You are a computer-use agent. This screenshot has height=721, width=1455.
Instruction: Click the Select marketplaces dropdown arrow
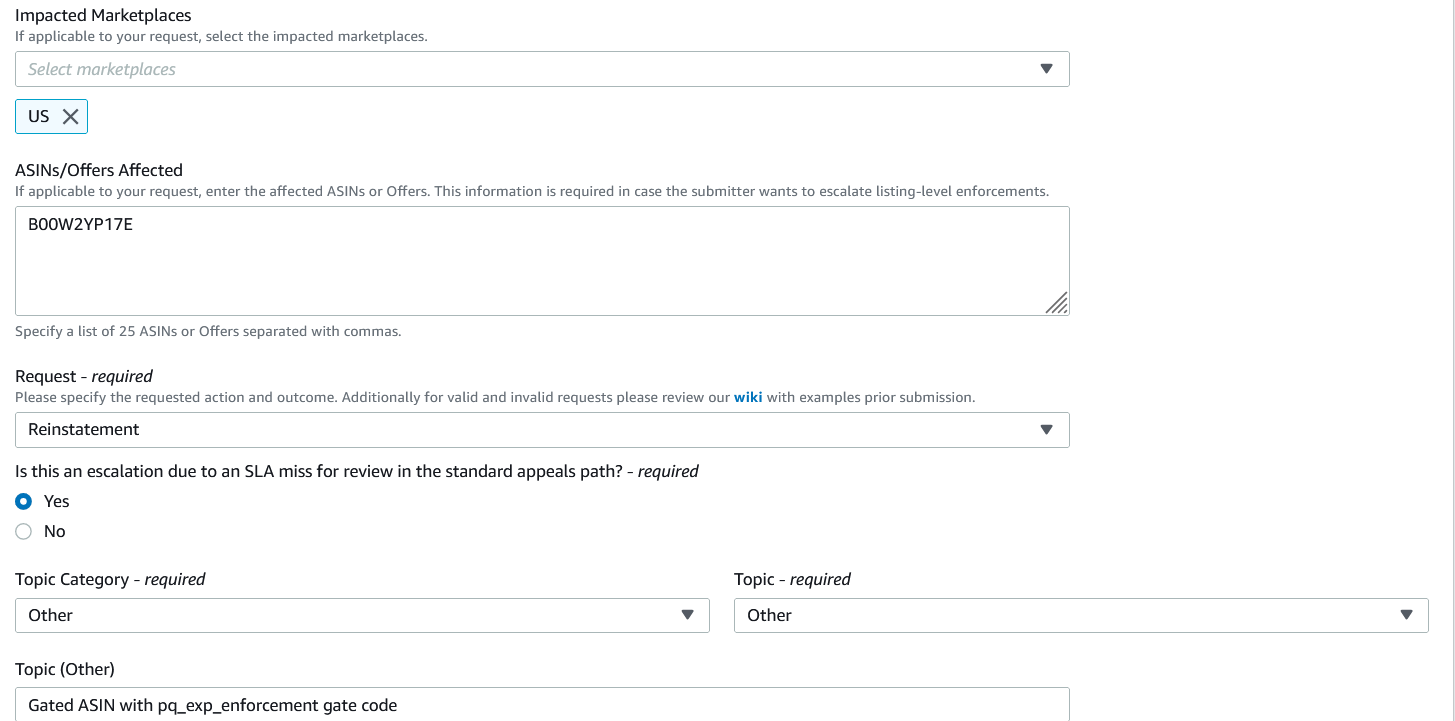pyautogui.click(x=1047, y=69)
